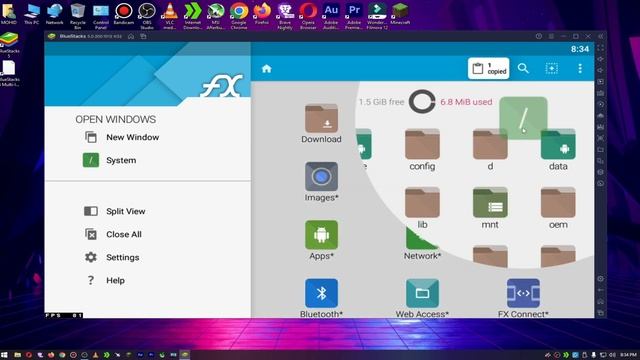The image size is (640, 360).
Task: Open the Images shortcut
Action: 321,182
